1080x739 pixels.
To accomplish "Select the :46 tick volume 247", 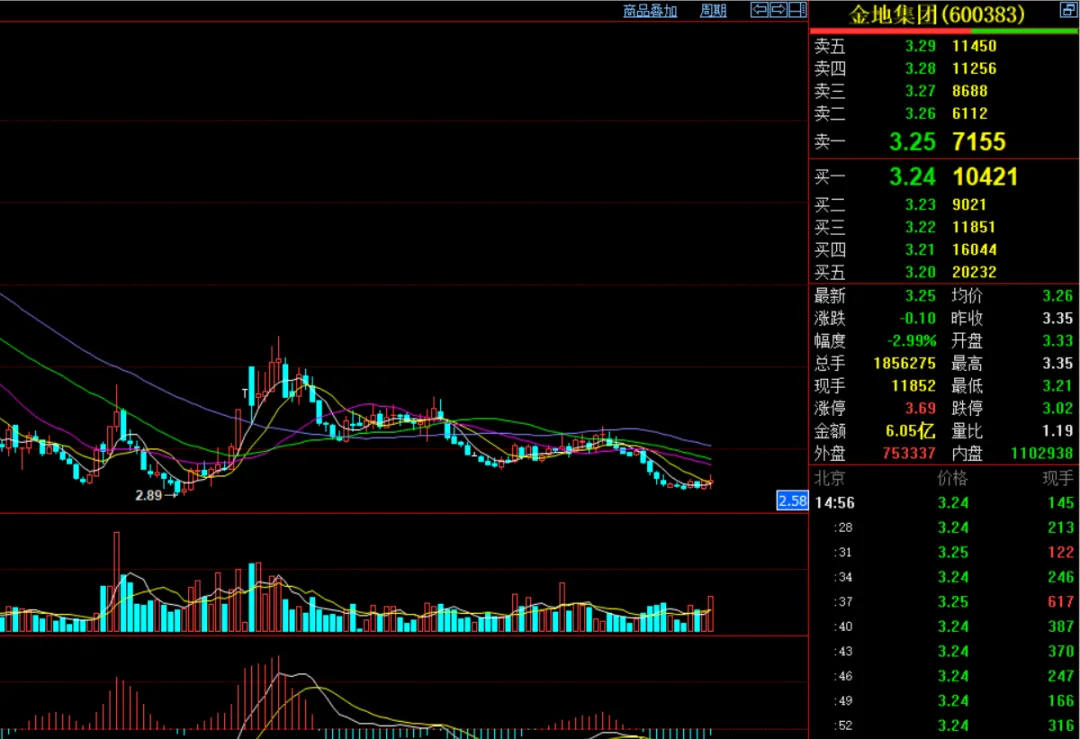I will (x=1060, y=676).
